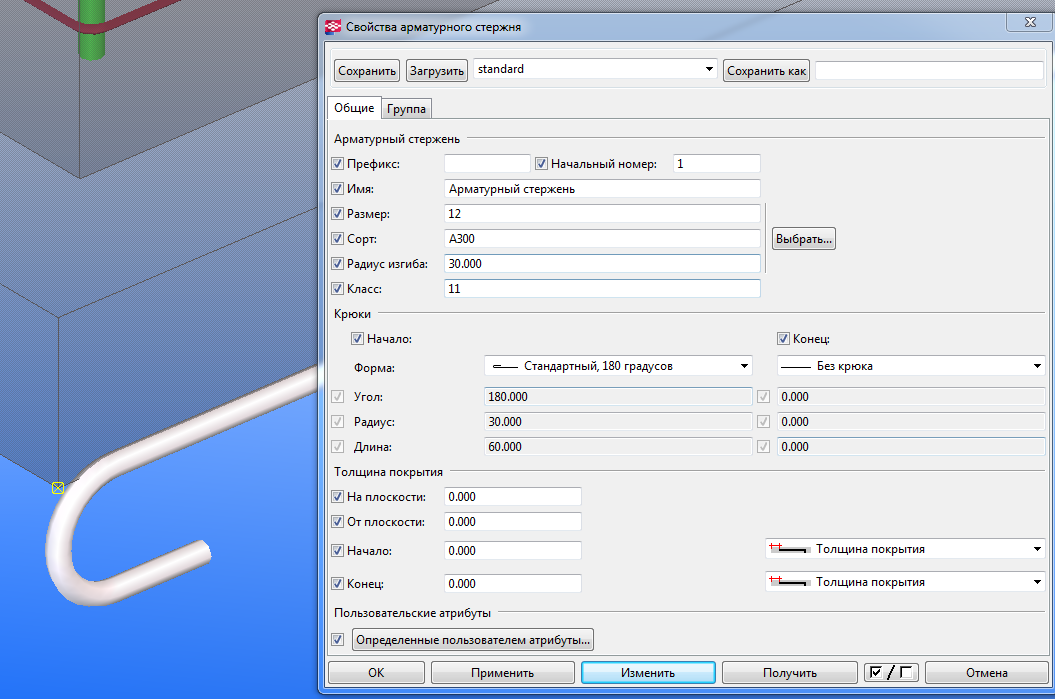Select the Общие tab
This screenshot has width=1055, height=699.
click(x=354, y=108)
